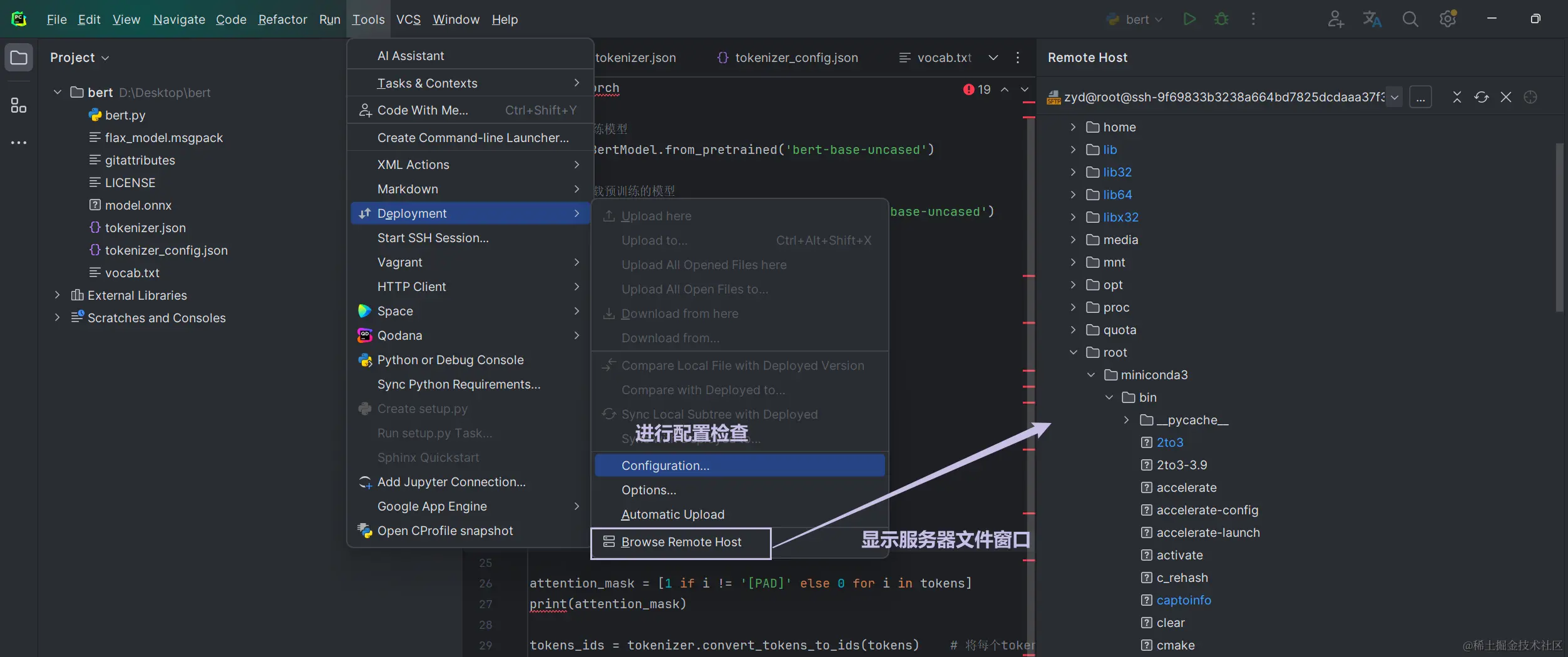Open Search Everywhere magnifier
The width and height of the screenshot is (1568, 657).
pyautogui.click(x=1410, y=19)
